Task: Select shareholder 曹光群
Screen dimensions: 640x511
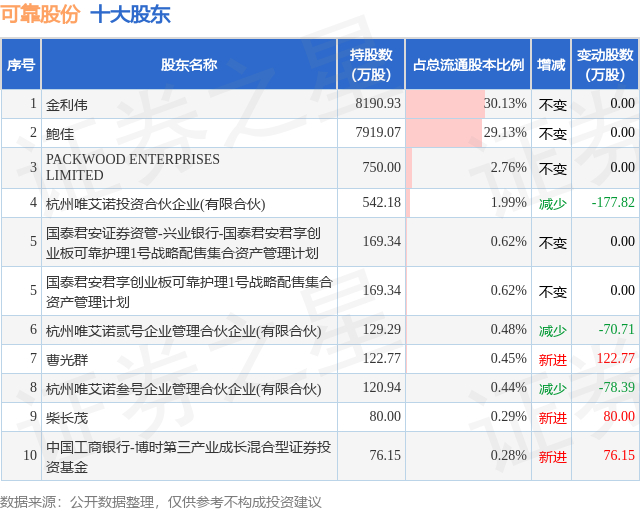Action: tap(67, 359)
